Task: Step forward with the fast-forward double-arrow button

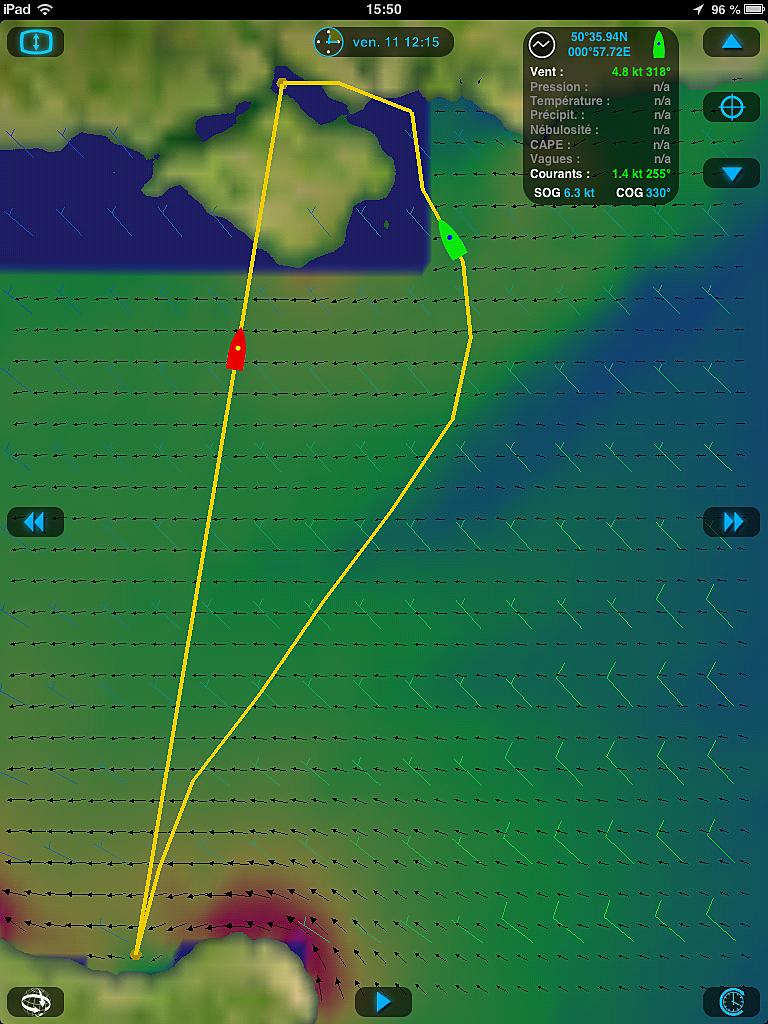Action: click(731, 522)
